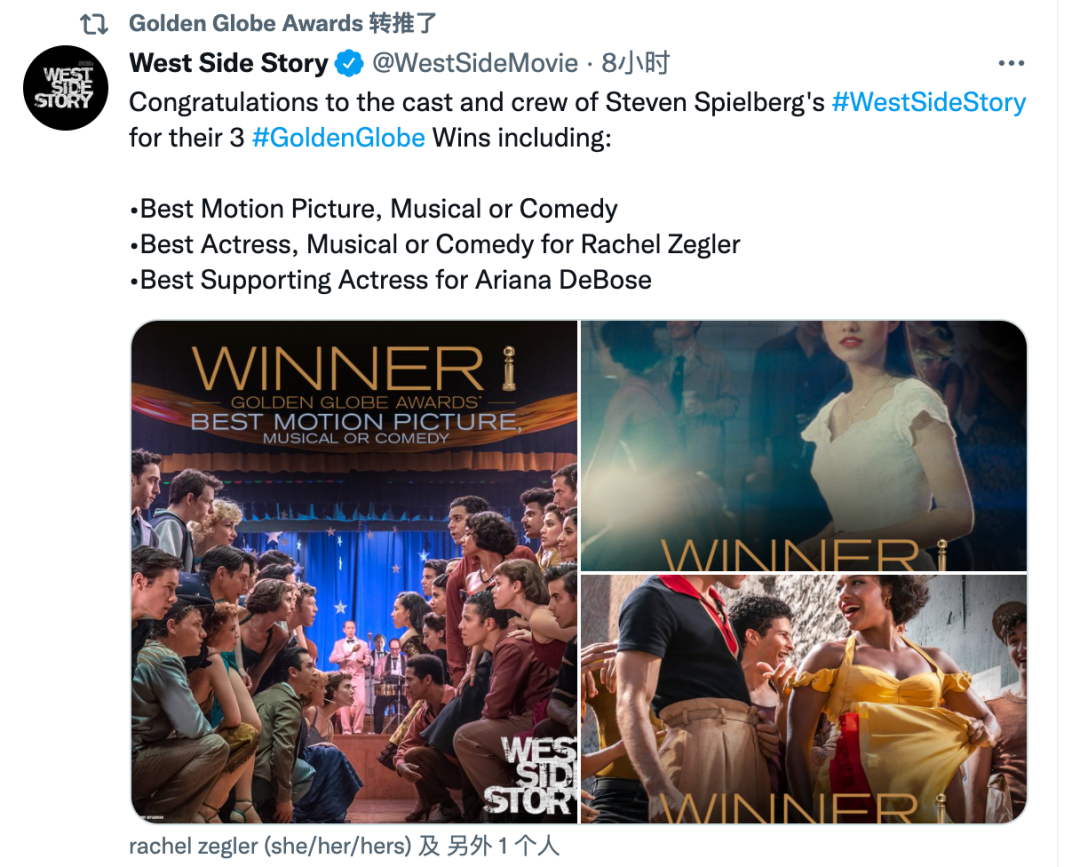The height and width of the screenshot is (867, 1080).
Task: Click the tweet text about Best Supporting Actress
Action: pos(390,280)
